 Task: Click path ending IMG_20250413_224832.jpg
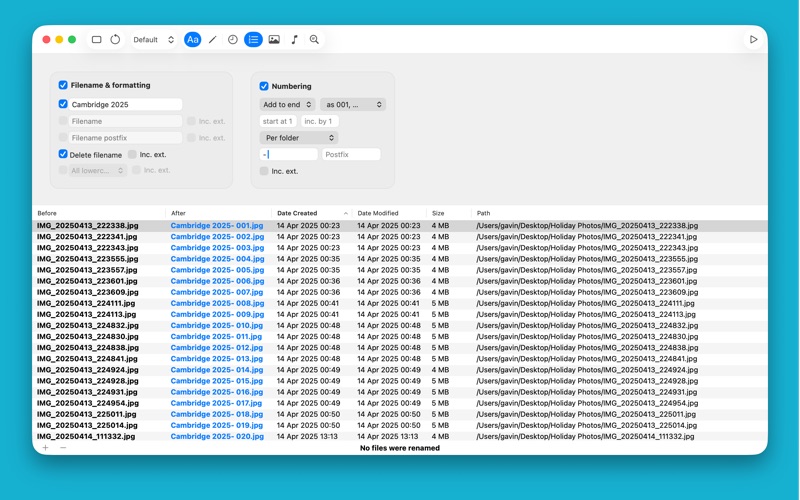coord(587,325)
